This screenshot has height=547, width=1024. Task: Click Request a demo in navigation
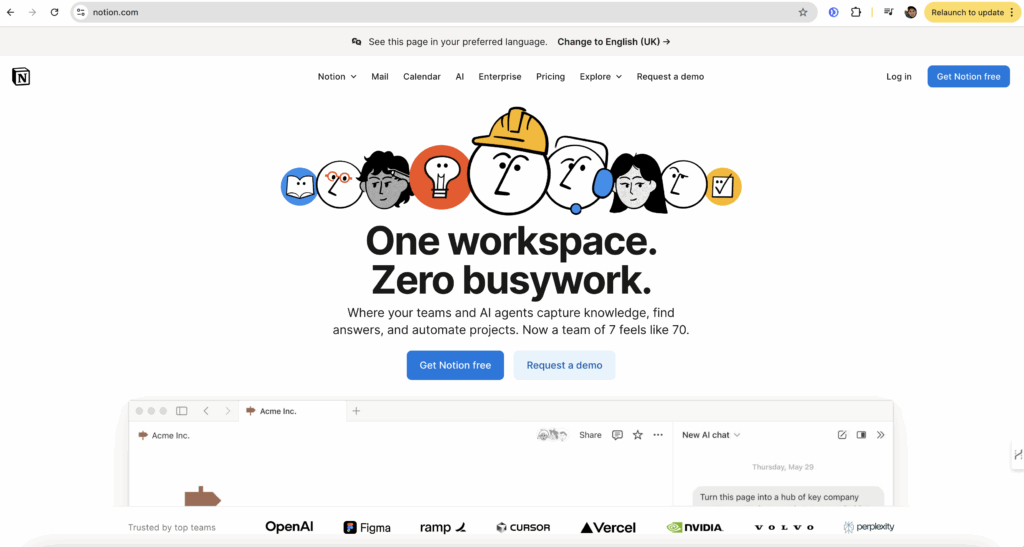pos(670,76)
